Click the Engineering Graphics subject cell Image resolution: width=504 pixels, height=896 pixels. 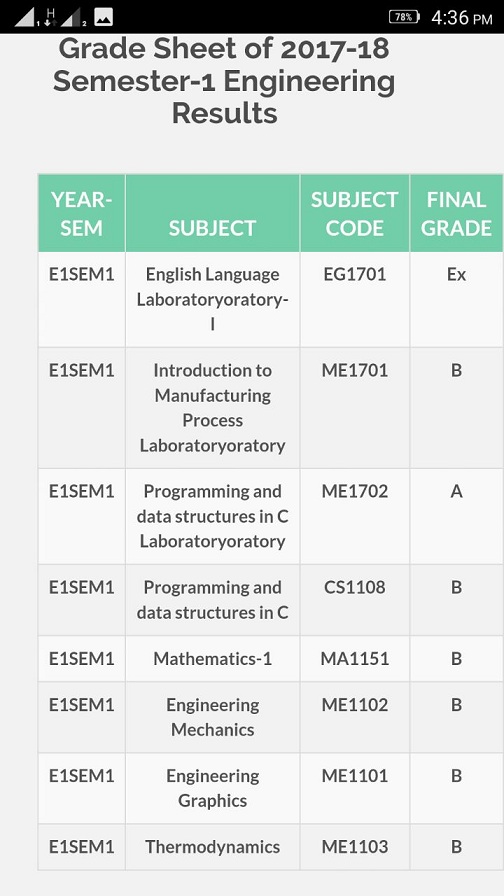coord(213,788)
